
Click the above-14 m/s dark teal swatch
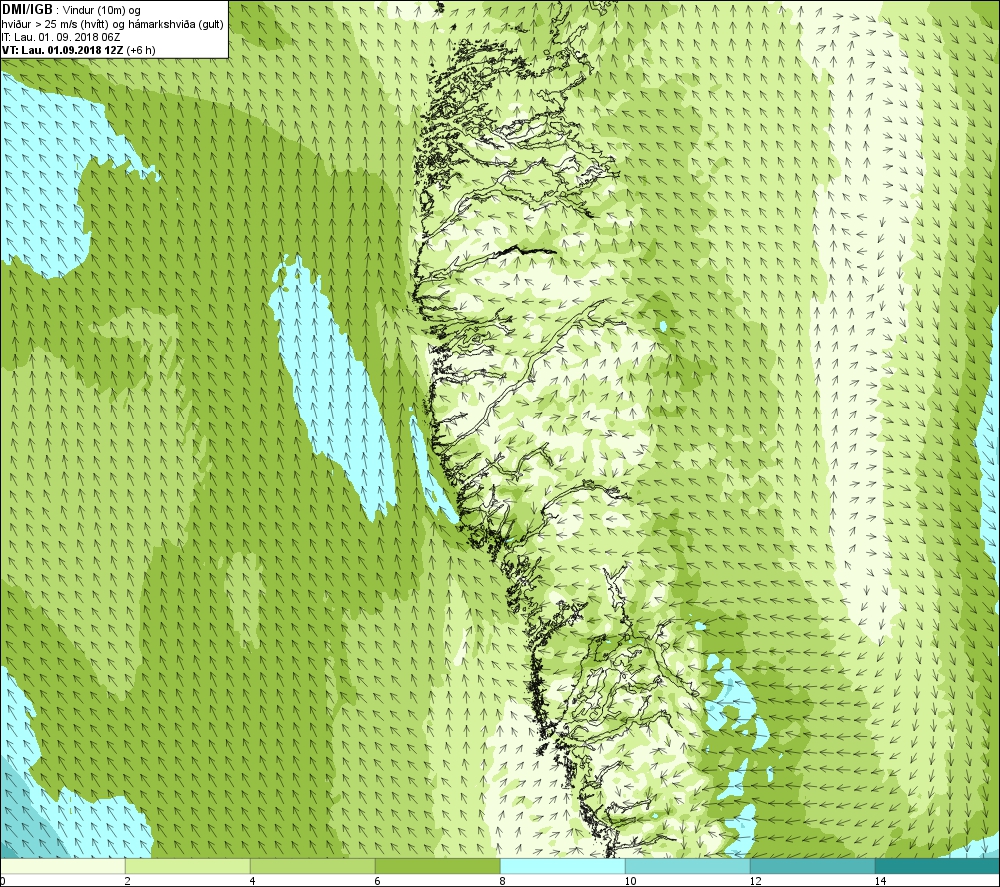(x=937, y=866)
